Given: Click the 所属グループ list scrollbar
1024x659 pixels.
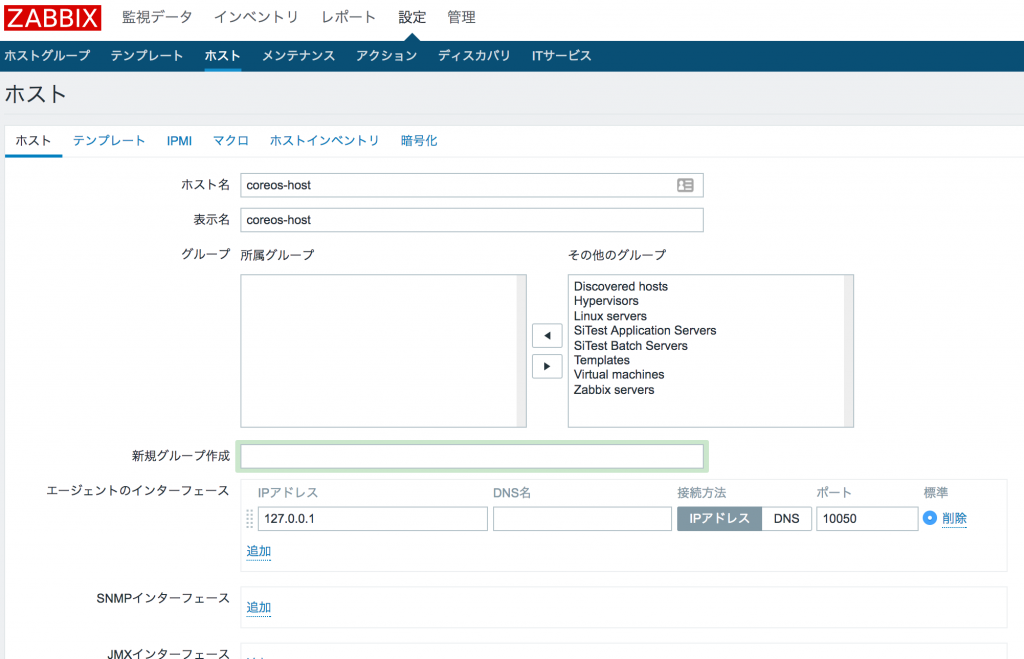Looking at the screenshot, I should pos(521,351).
